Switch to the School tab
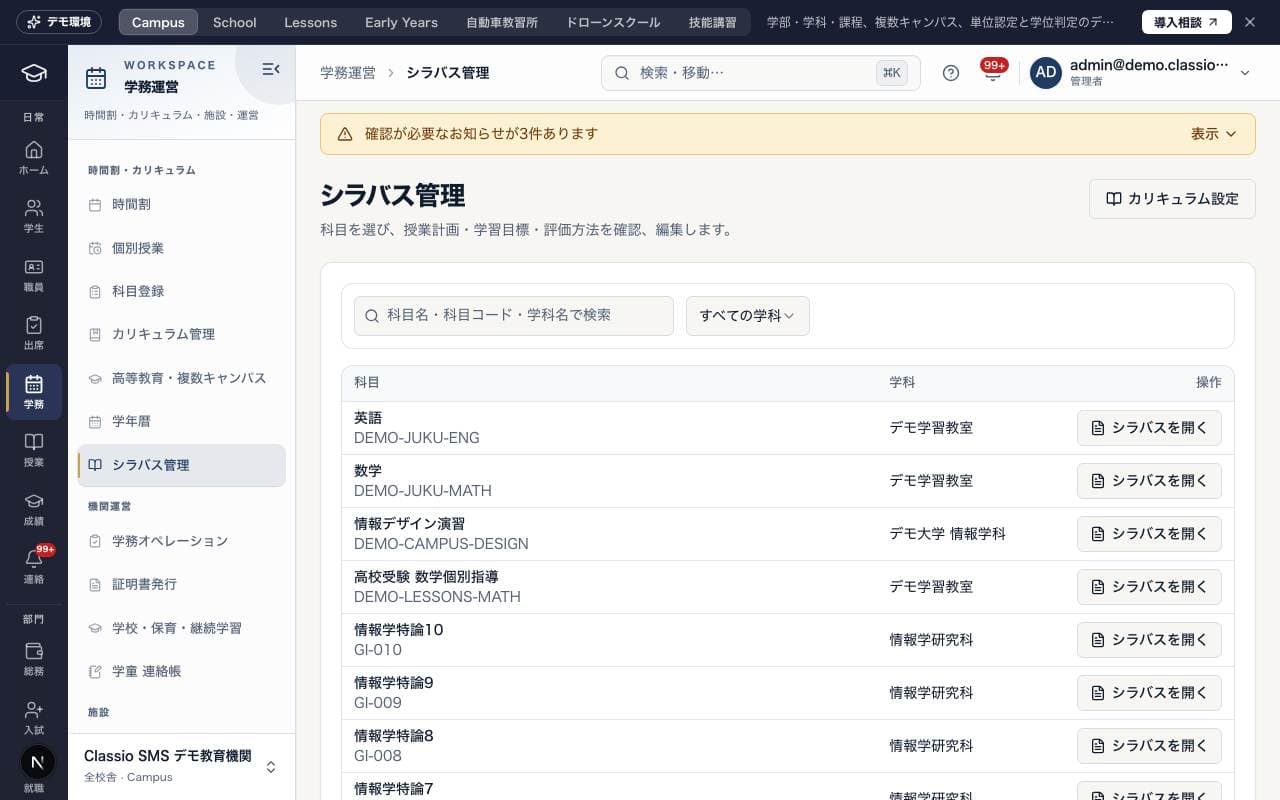This screenshot has height=800, width=1280. 235,22
